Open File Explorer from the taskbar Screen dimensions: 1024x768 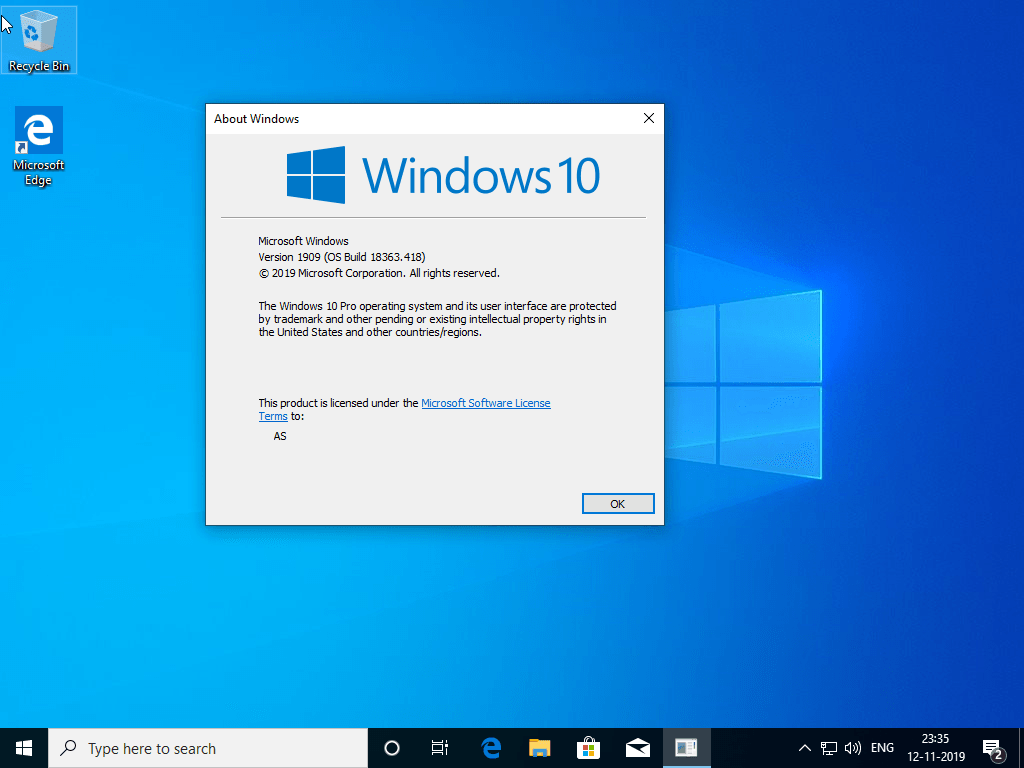tap(539, 748)
